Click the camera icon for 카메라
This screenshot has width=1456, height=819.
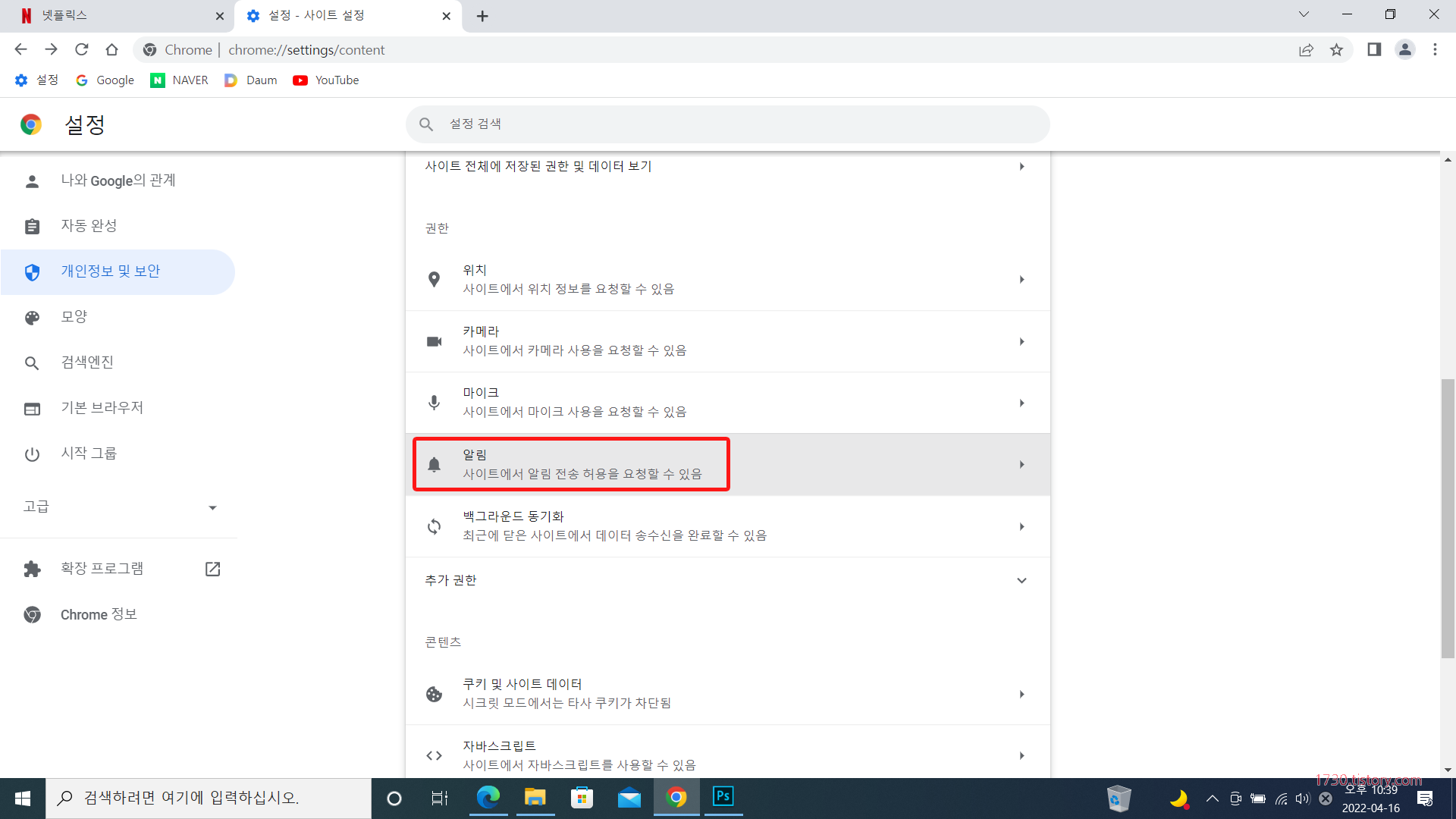[434, 342]
